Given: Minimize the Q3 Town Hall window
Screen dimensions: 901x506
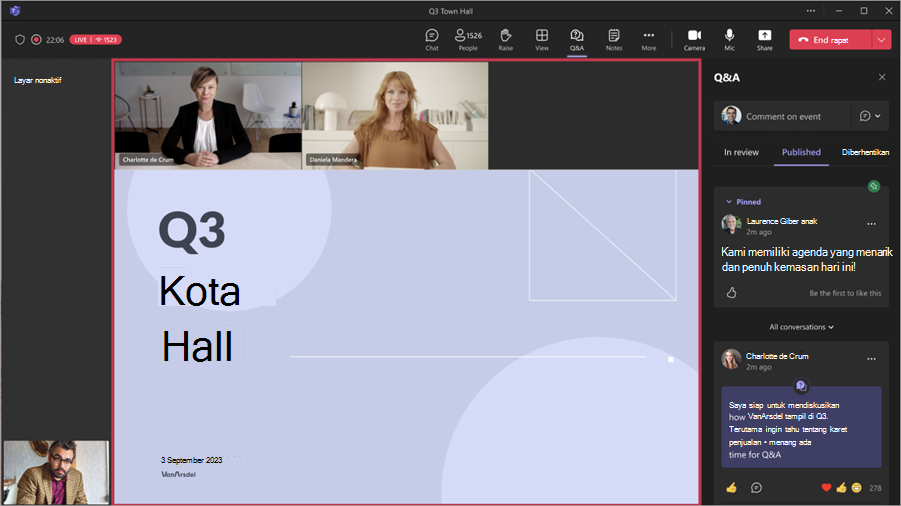Looking at the screenshot, I should coord(838,11).
